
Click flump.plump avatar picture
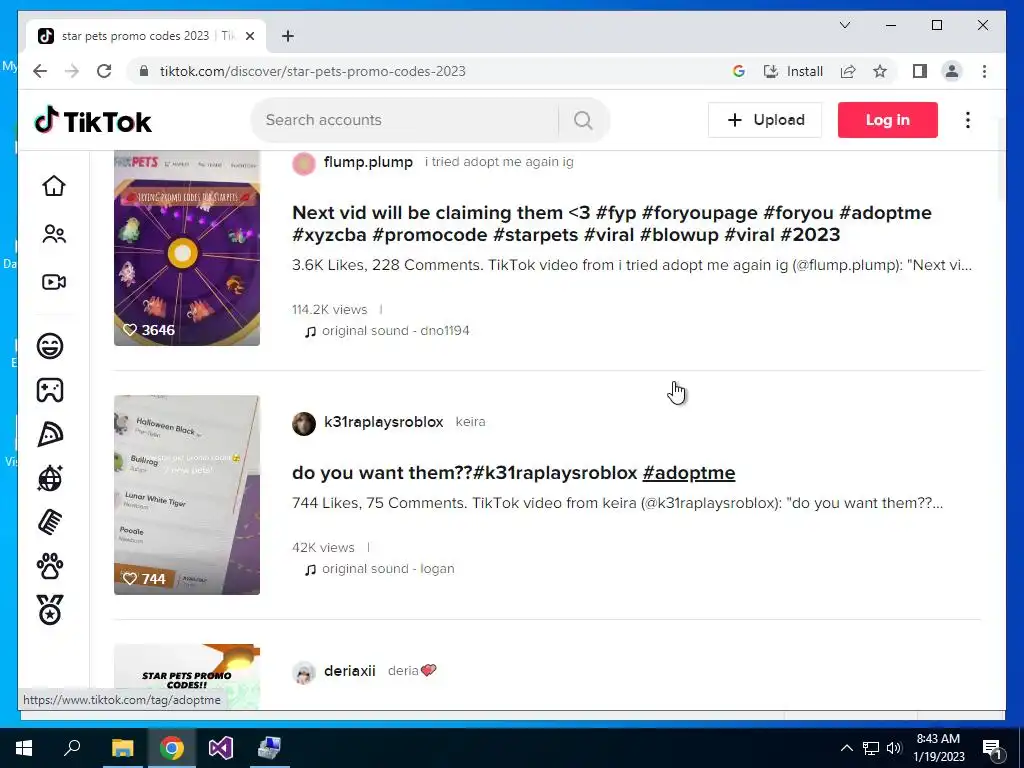pos(304,163)
